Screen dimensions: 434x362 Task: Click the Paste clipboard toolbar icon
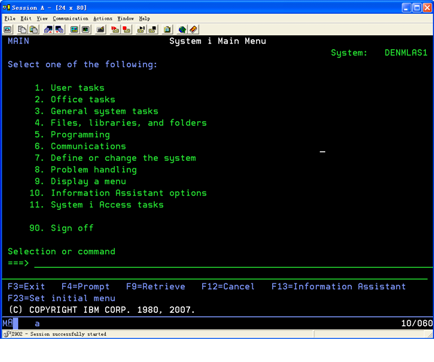click(34, 30)
